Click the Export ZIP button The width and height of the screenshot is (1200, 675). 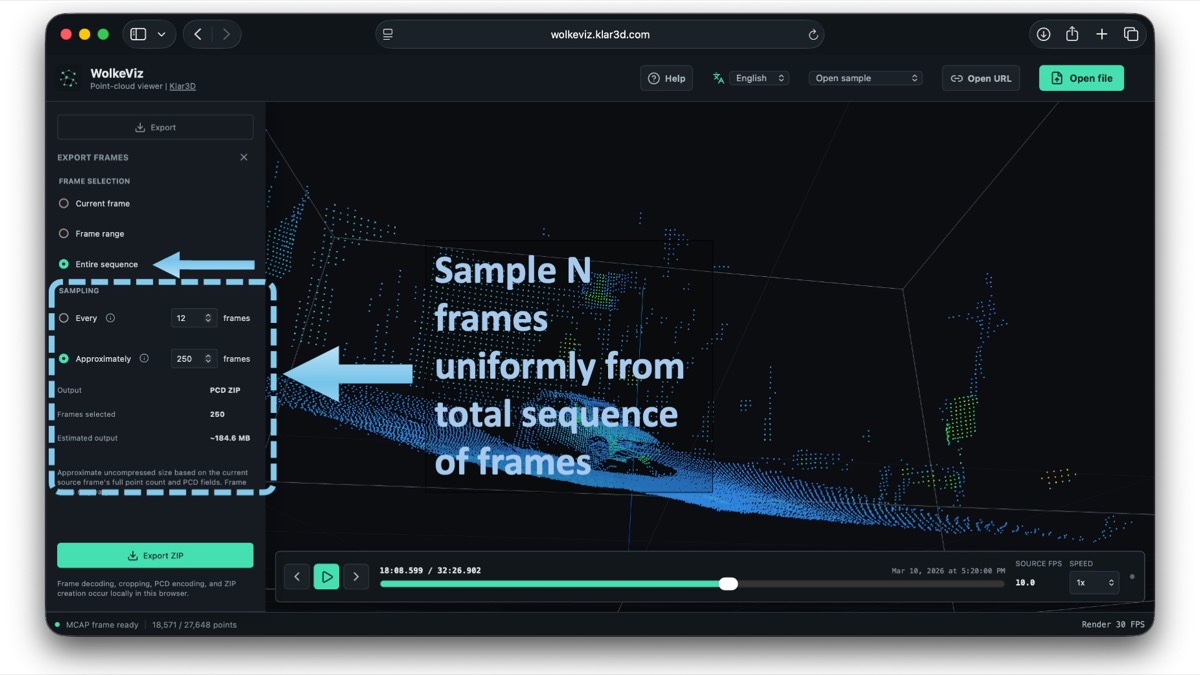click(x=155, y=555)
